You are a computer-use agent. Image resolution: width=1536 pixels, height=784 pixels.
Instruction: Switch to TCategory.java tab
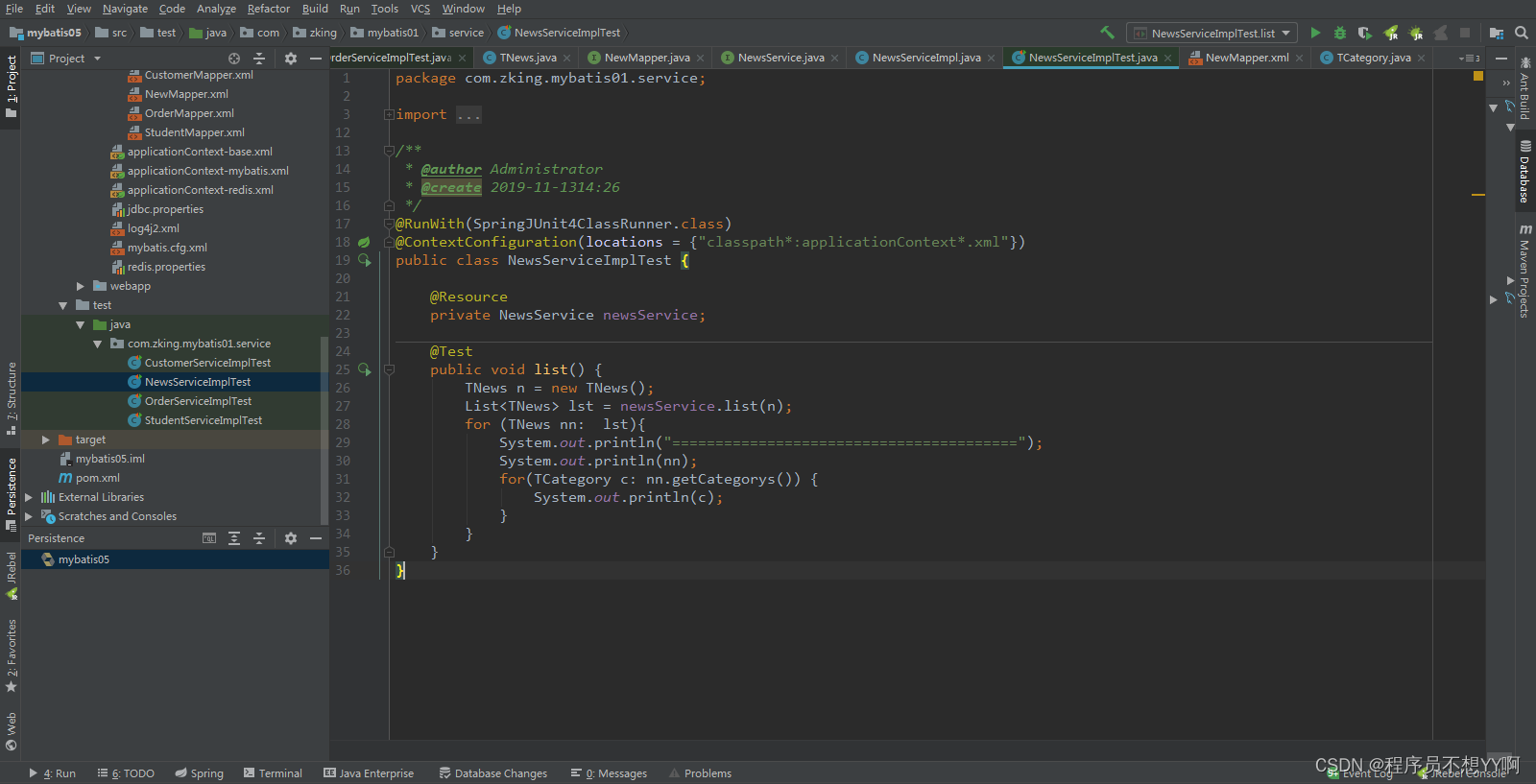tap(1374, 58)
